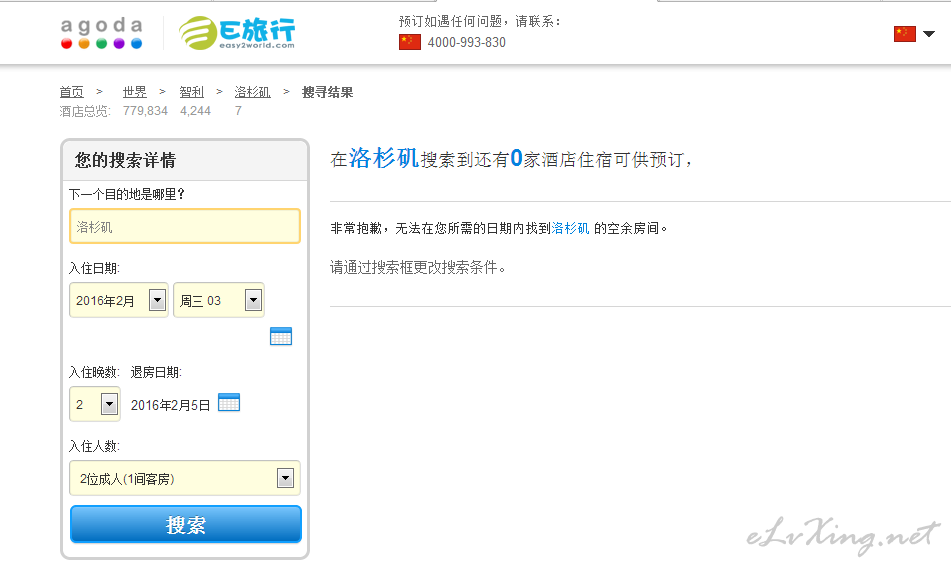This screenshot has width=951, height=569.
Task: Open the language flag selector at top right
Action: pos(915,33)
